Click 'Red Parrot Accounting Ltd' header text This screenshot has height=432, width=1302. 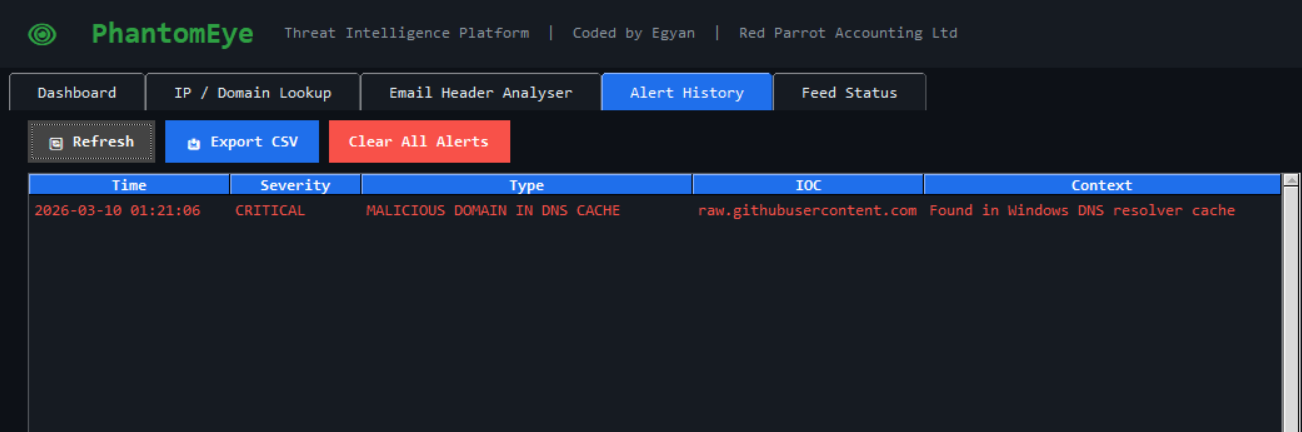click(848, 33)
